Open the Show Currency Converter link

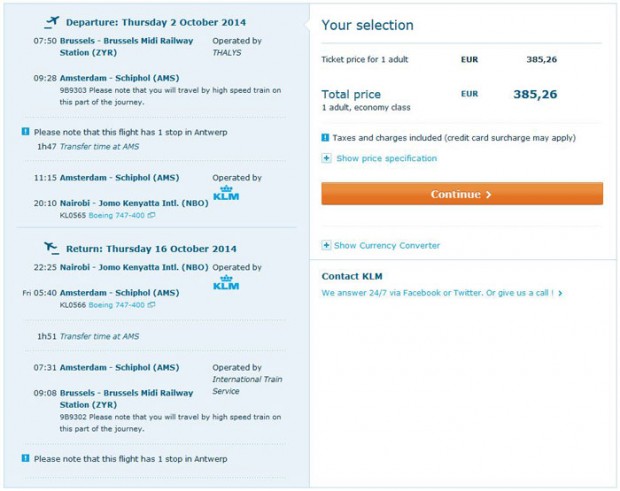coord(387,246)
